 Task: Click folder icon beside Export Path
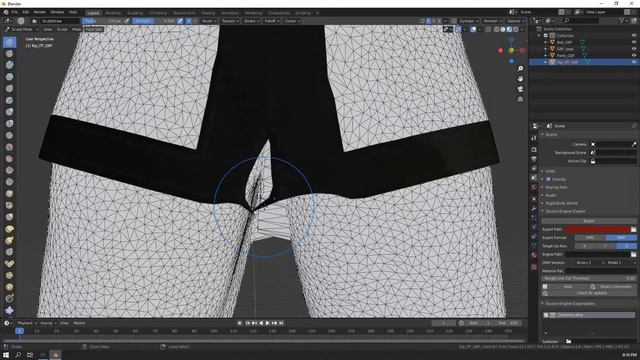tap(633, 229)
